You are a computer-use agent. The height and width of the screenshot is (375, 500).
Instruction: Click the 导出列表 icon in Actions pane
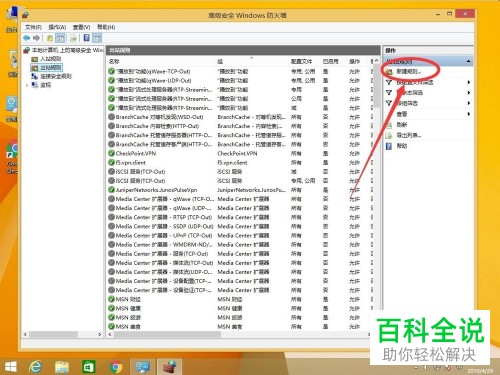(x=389, y=136)
